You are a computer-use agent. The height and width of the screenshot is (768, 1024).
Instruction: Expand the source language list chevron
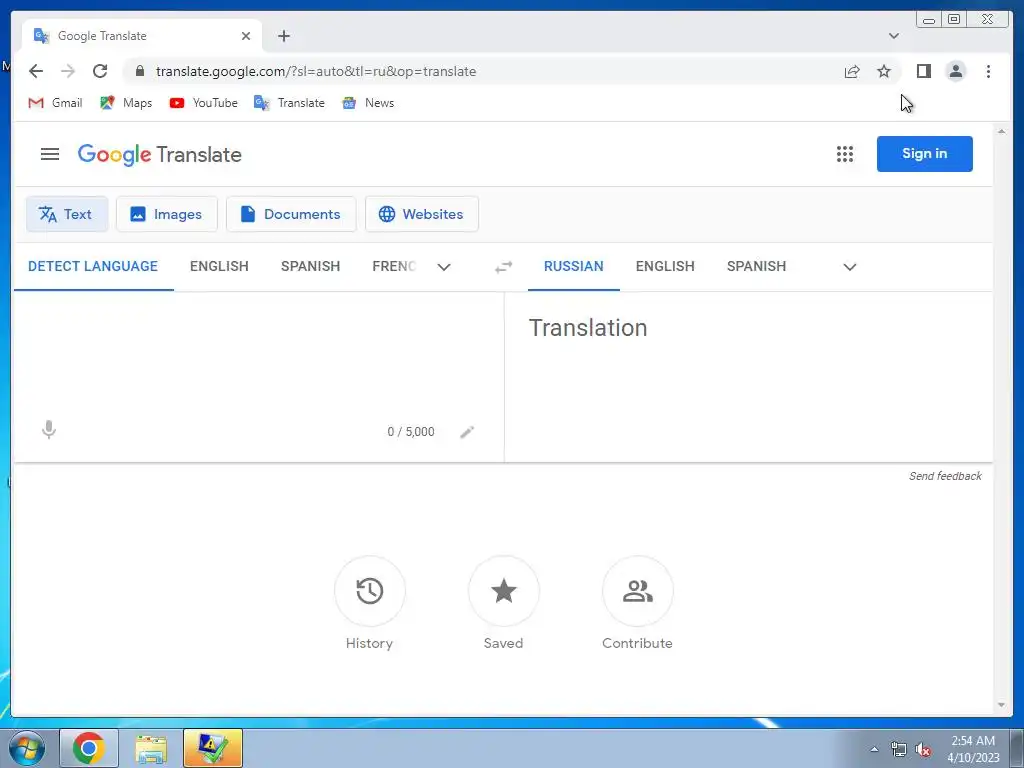444,266
